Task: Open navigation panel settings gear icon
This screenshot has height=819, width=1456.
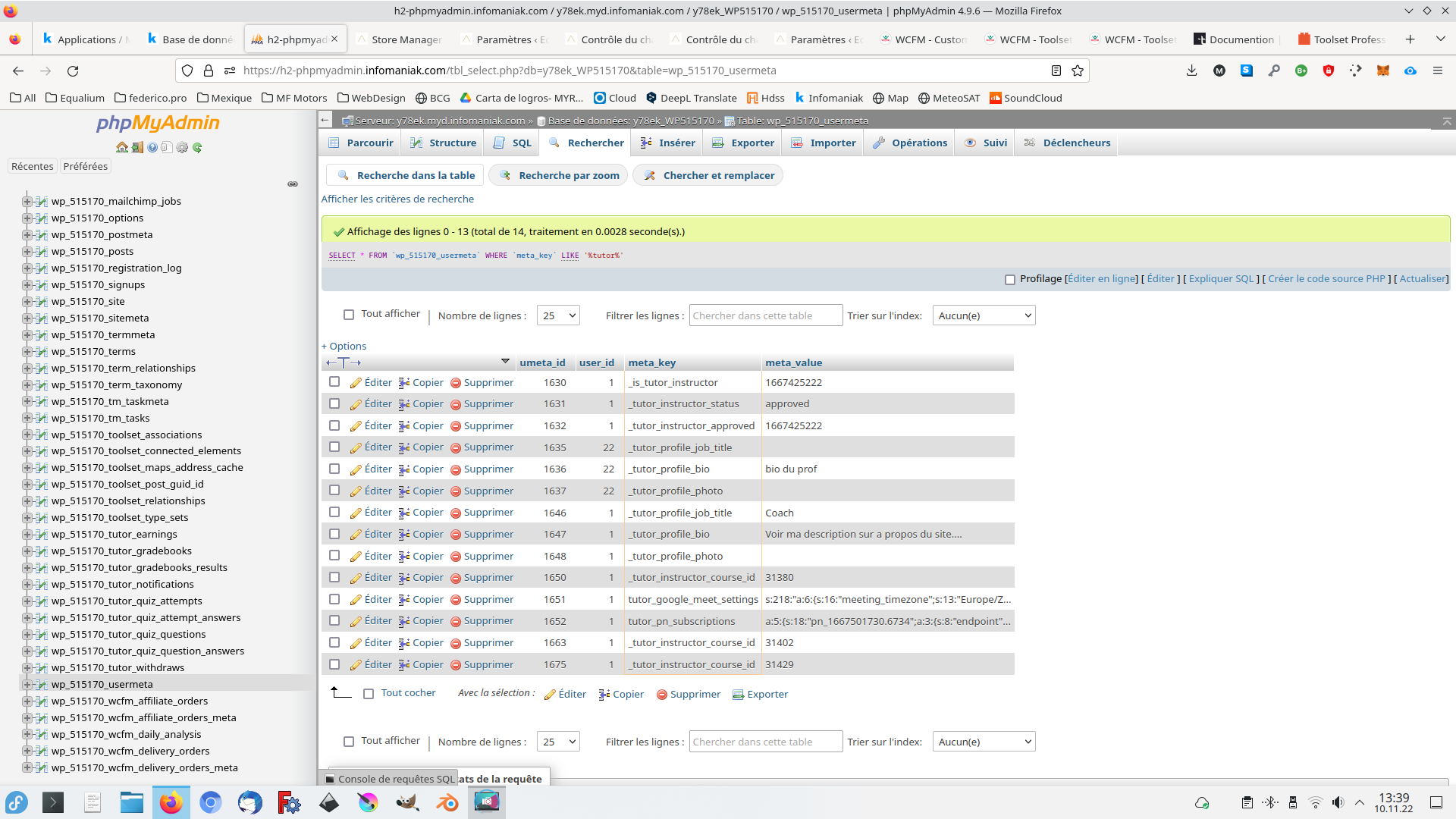Action: click(182, 147)
